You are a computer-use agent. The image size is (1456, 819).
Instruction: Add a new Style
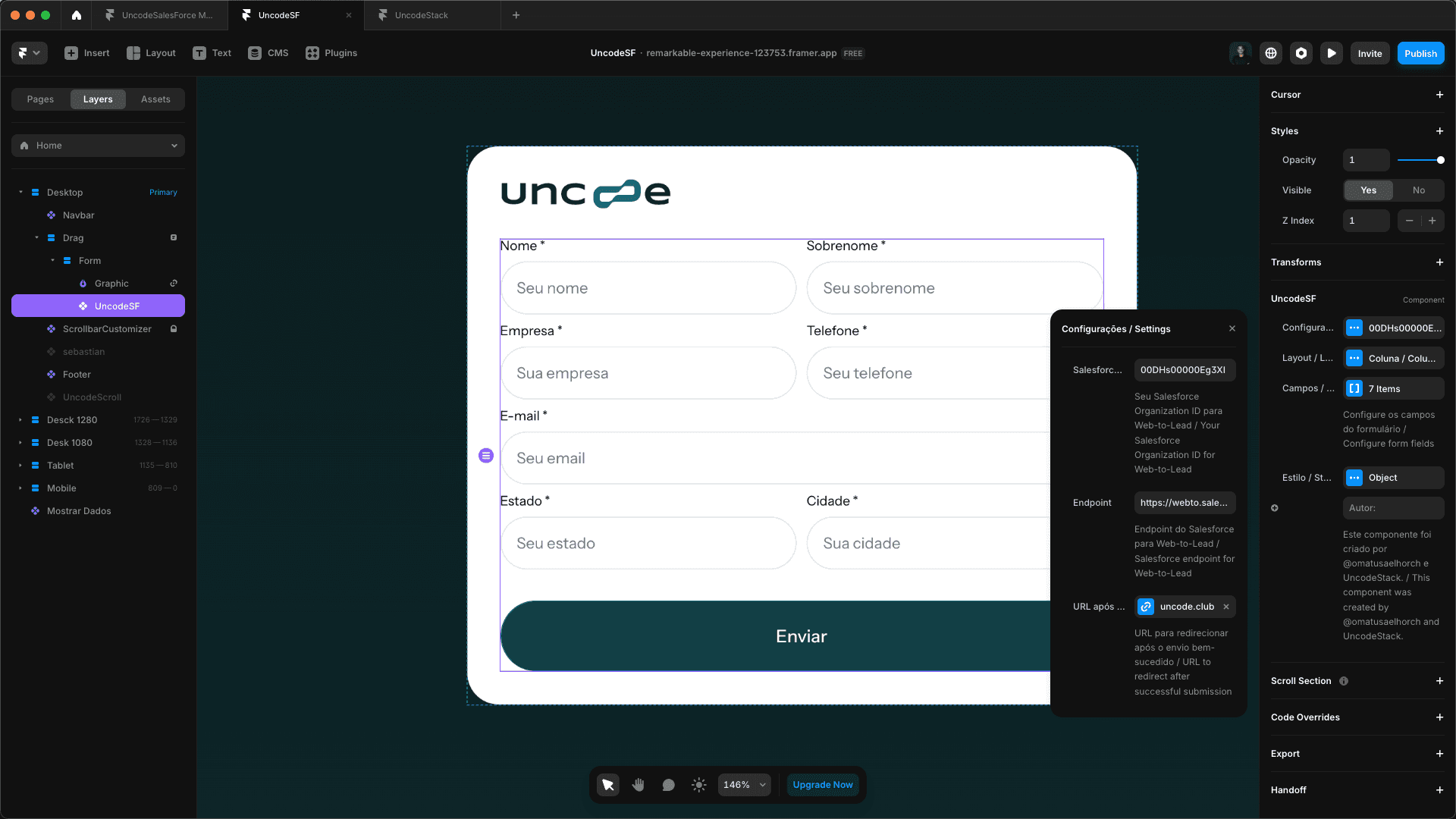1439,131
